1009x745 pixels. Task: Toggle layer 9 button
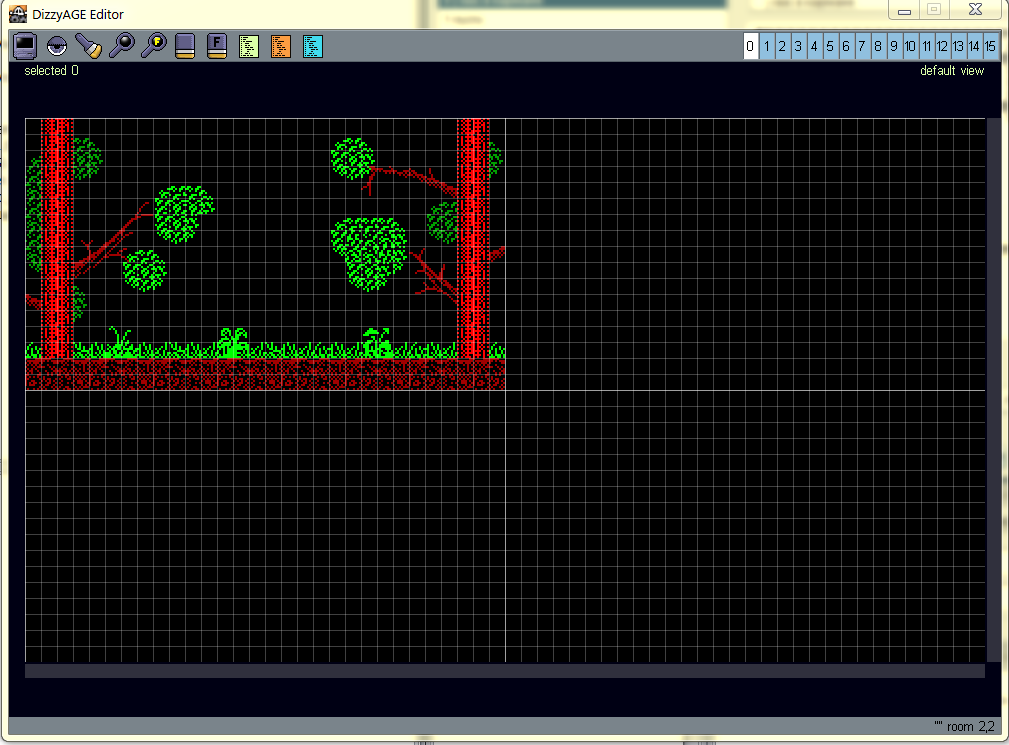tap(894, 46)
